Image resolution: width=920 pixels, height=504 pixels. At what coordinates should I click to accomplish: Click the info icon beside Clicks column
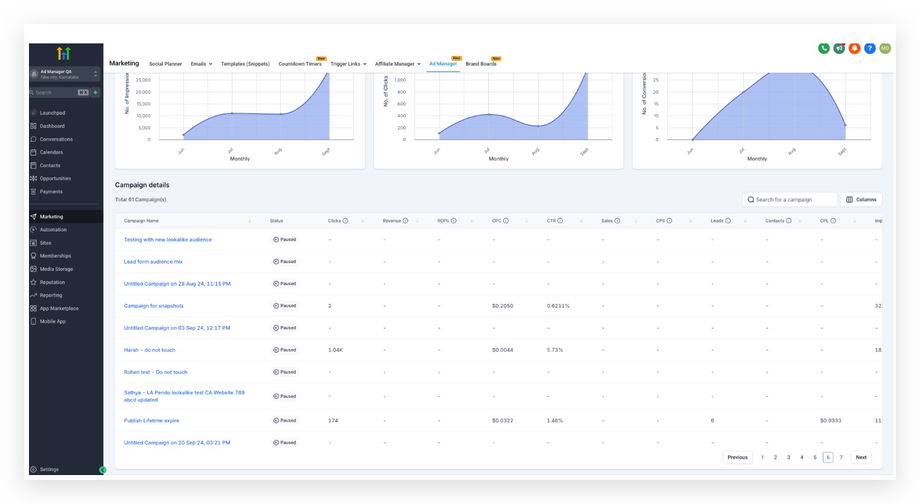[x=347, y=220]
